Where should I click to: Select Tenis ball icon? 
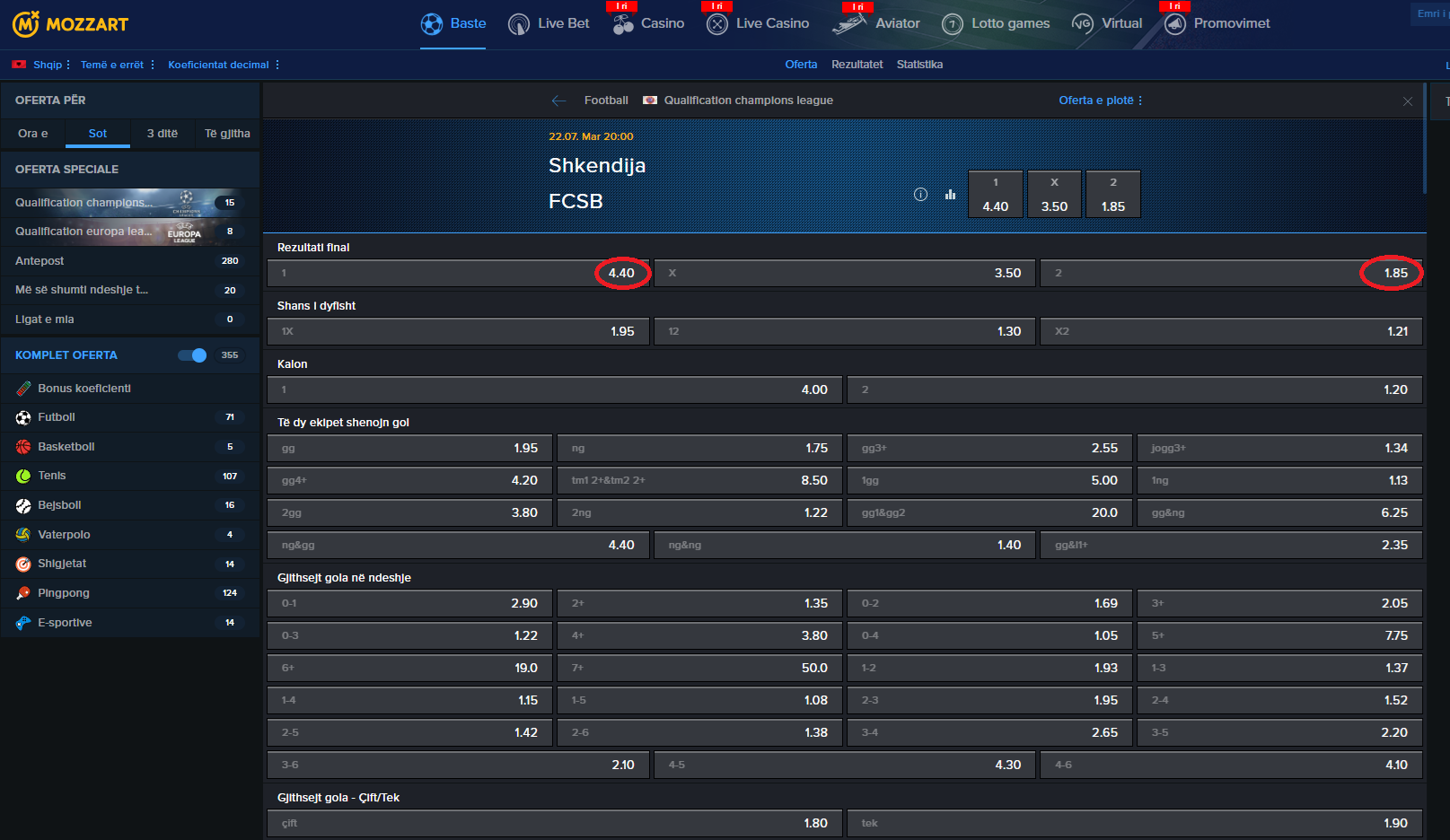[23, 476]
